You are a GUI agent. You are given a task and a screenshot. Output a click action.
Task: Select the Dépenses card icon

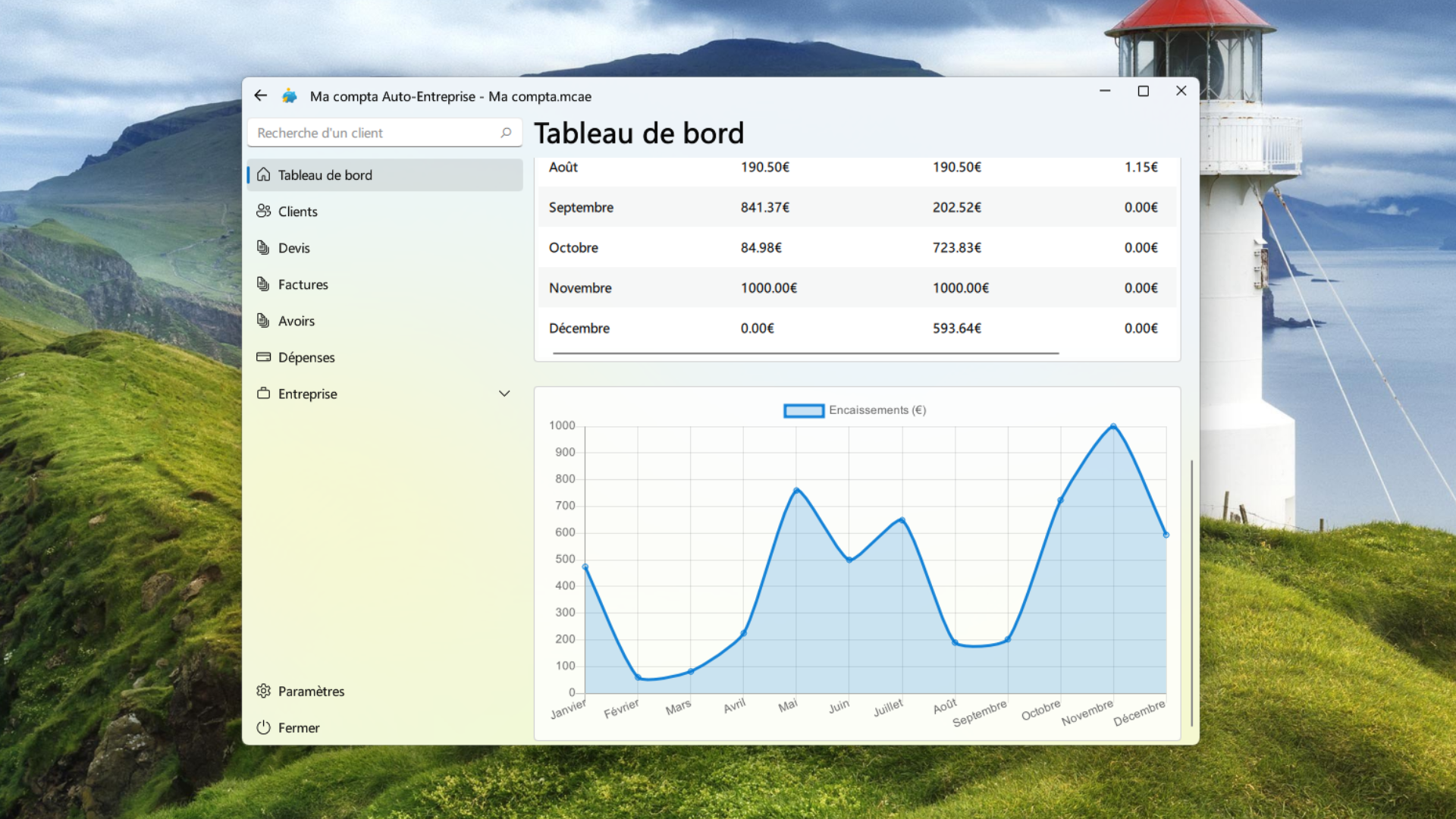click(x=263, y=356)
